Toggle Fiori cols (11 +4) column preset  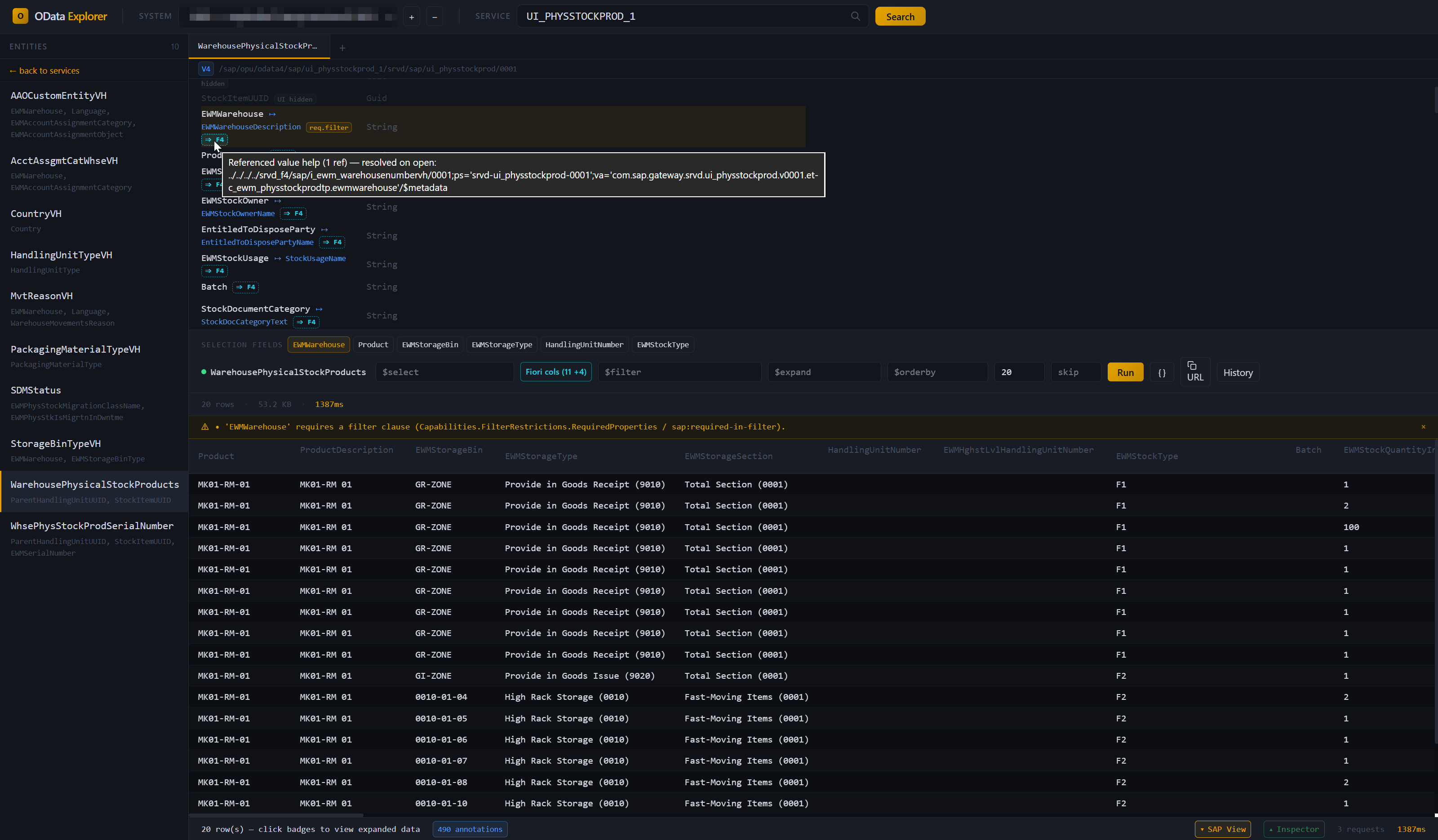(556, 372)
